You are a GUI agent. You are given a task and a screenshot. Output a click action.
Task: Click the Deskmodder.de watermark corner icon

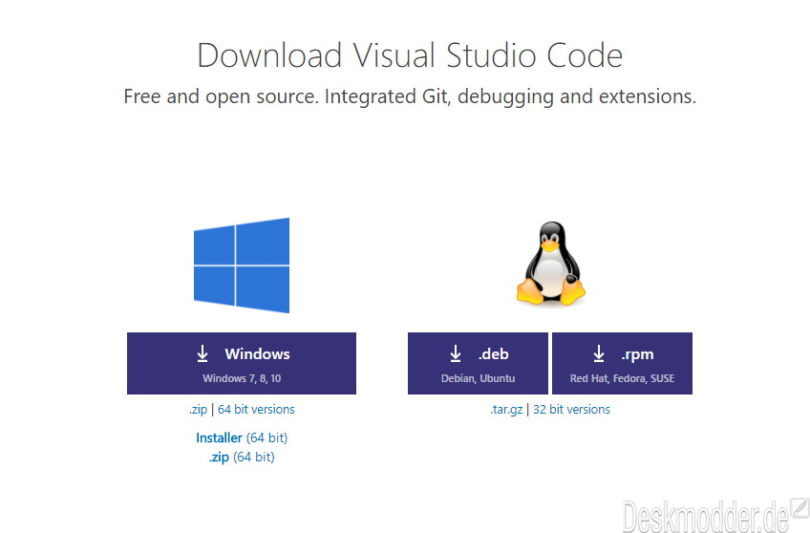799,509
